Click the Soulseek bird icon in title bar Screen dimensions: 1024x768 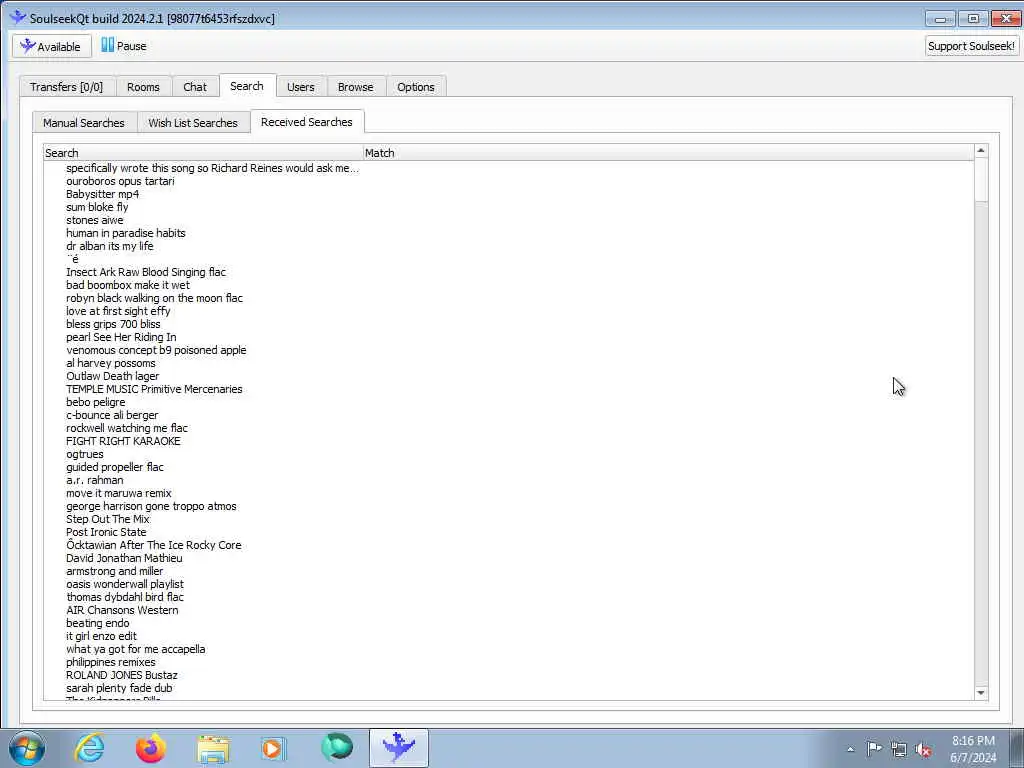(18, 18)
